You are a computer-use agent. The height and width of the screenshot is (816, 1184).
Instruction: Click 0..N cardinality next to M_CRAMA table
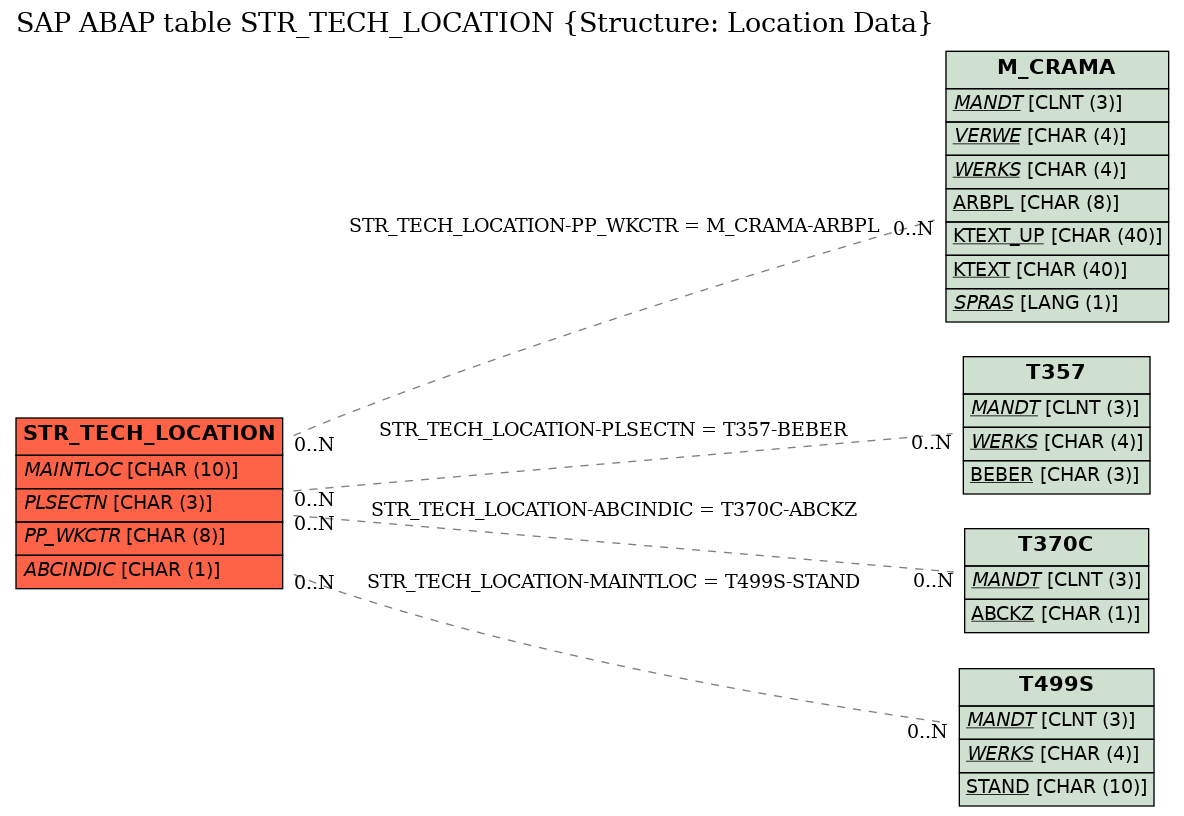click(x=913, y=229)
